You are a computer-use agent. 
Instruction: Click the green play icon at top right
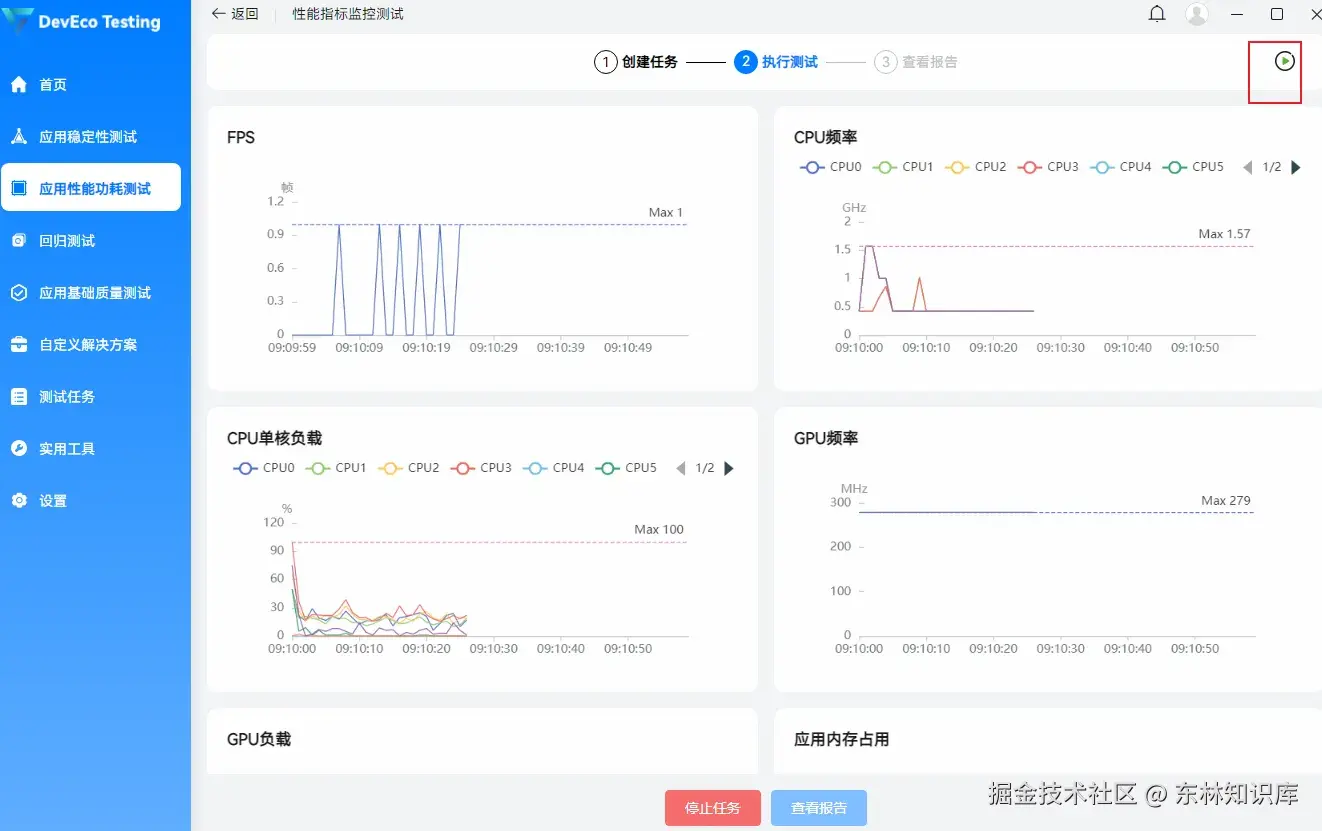[x=1285, y=61]
